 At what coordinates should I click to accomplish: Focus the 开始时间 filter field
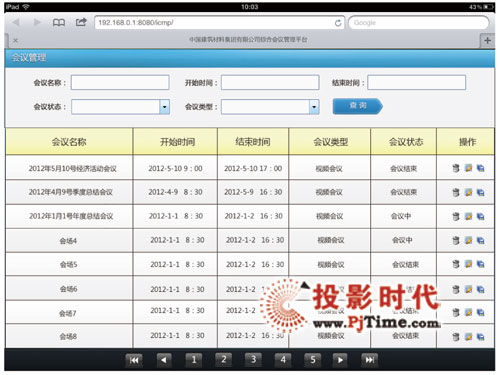270,82
